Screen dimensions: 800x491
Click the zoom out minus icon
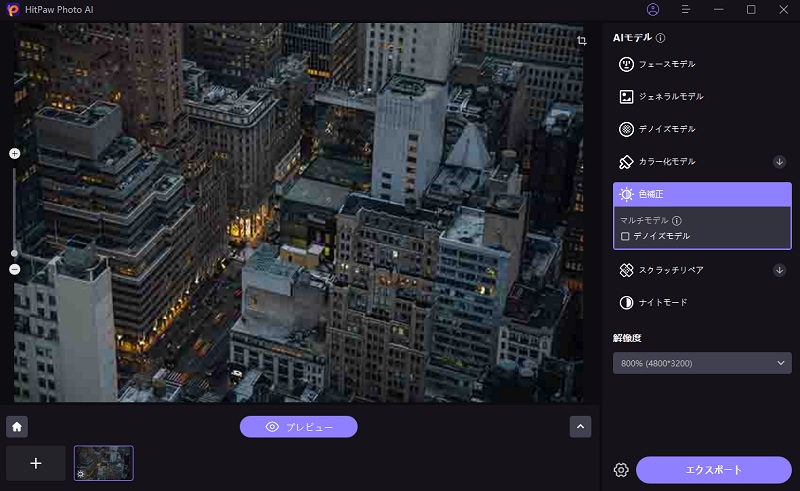coord(14,270)
